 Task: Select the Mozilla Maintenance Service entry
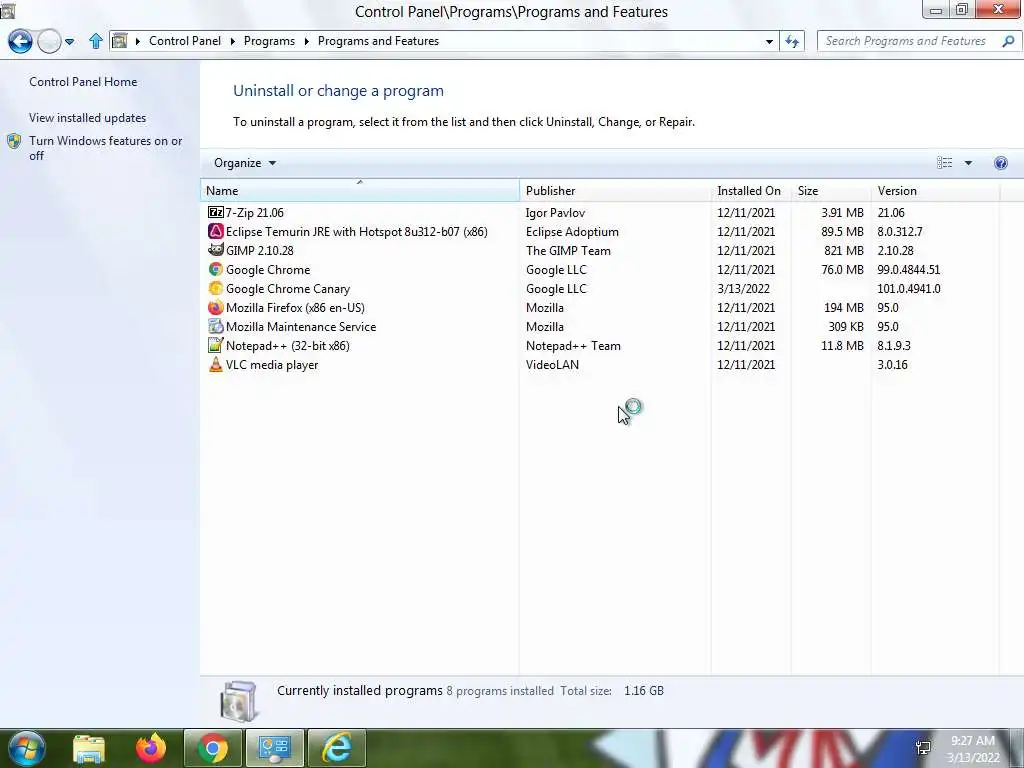point(301,327)
